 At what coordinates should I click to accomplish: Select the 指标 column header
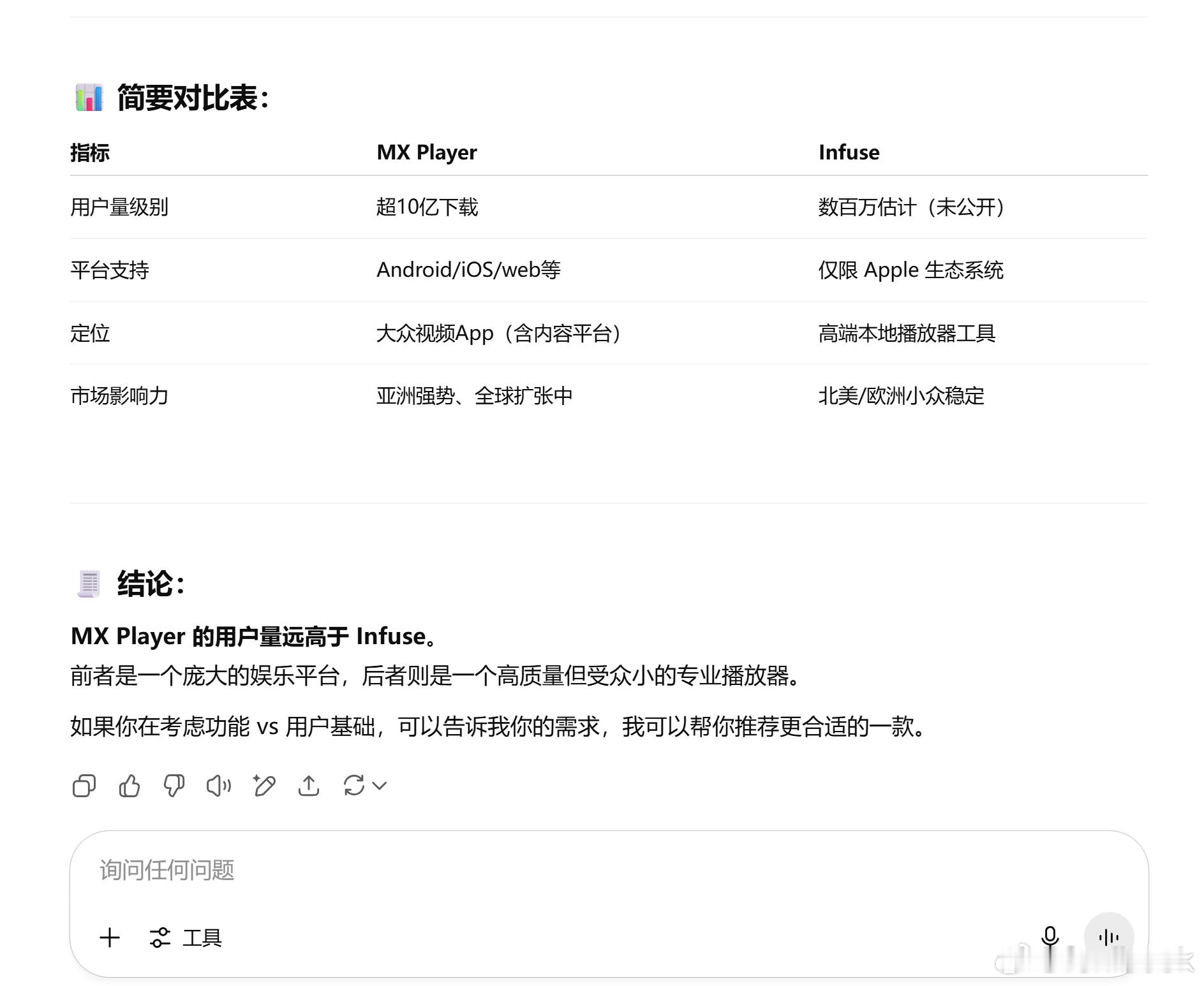pyautogui.click(x=90, y=152)
